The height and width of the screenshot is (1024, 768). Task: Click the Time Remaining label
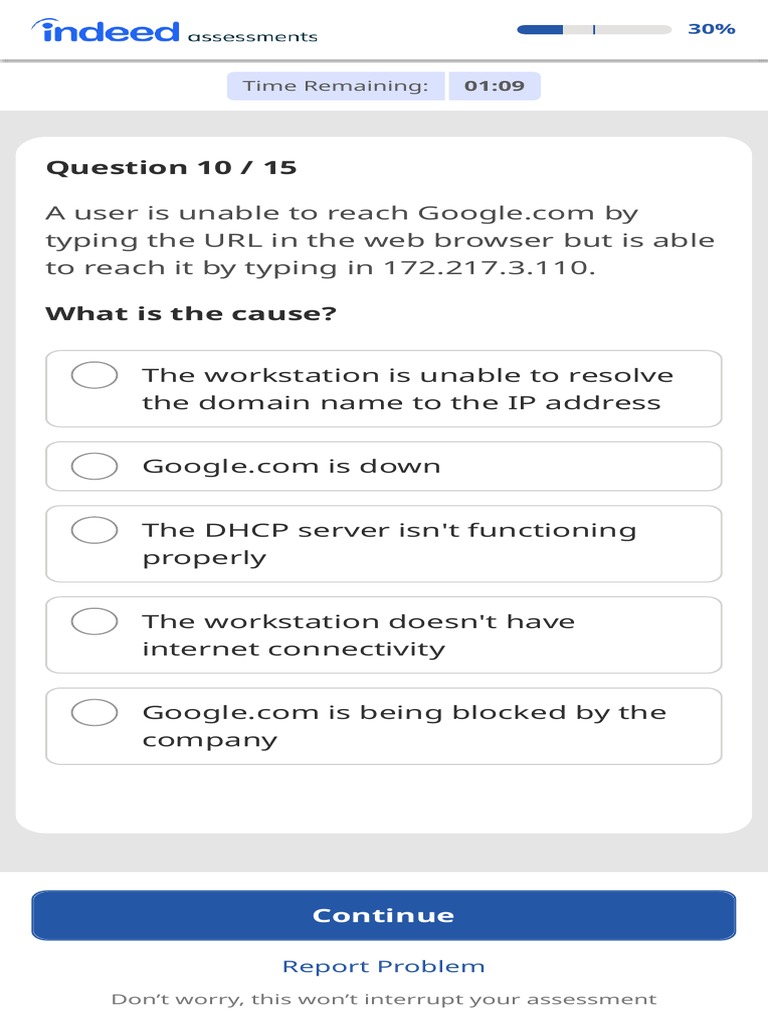click(x=336, y=86)
